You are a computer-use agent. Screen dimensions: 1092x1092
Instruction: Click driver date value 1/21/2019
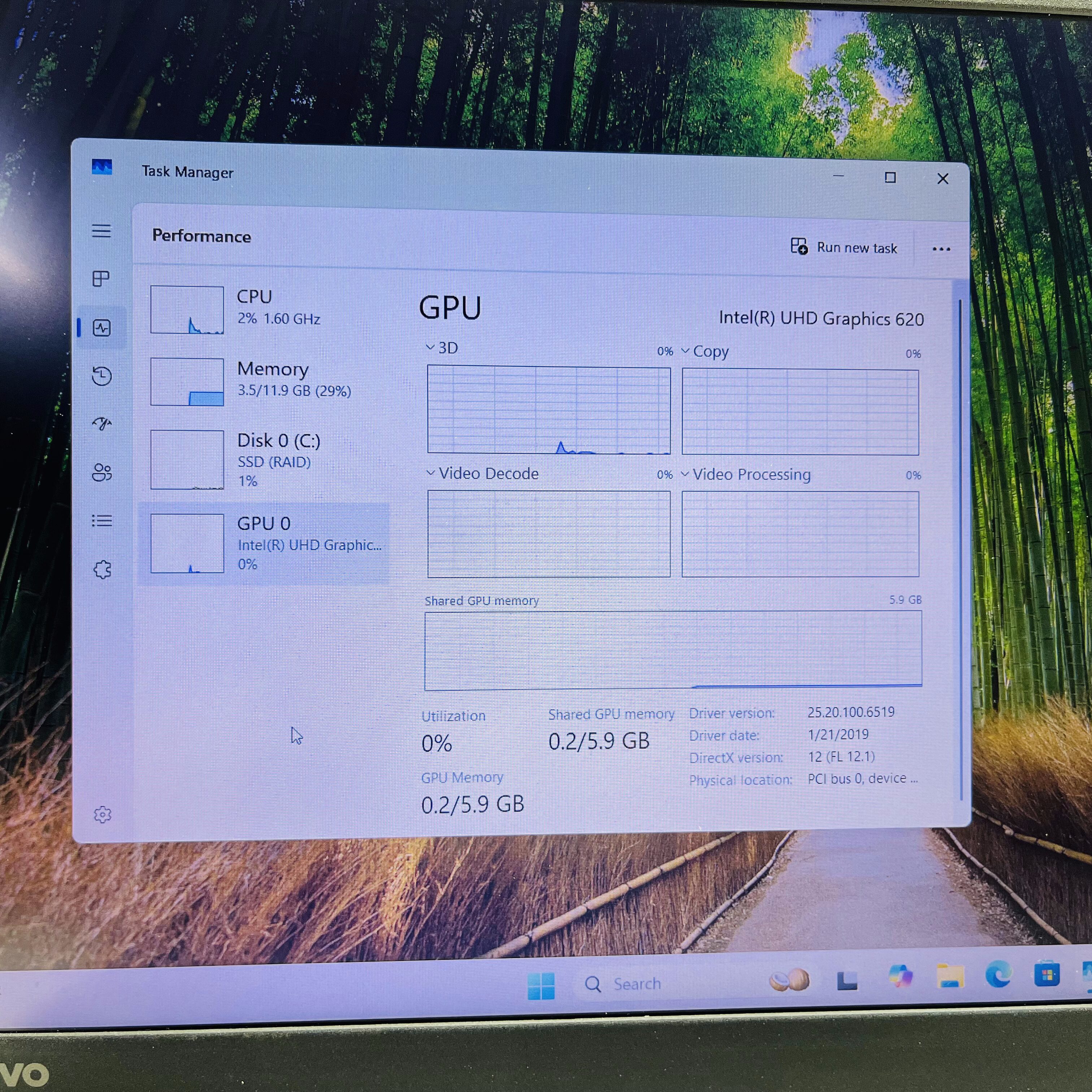point(838,734)
